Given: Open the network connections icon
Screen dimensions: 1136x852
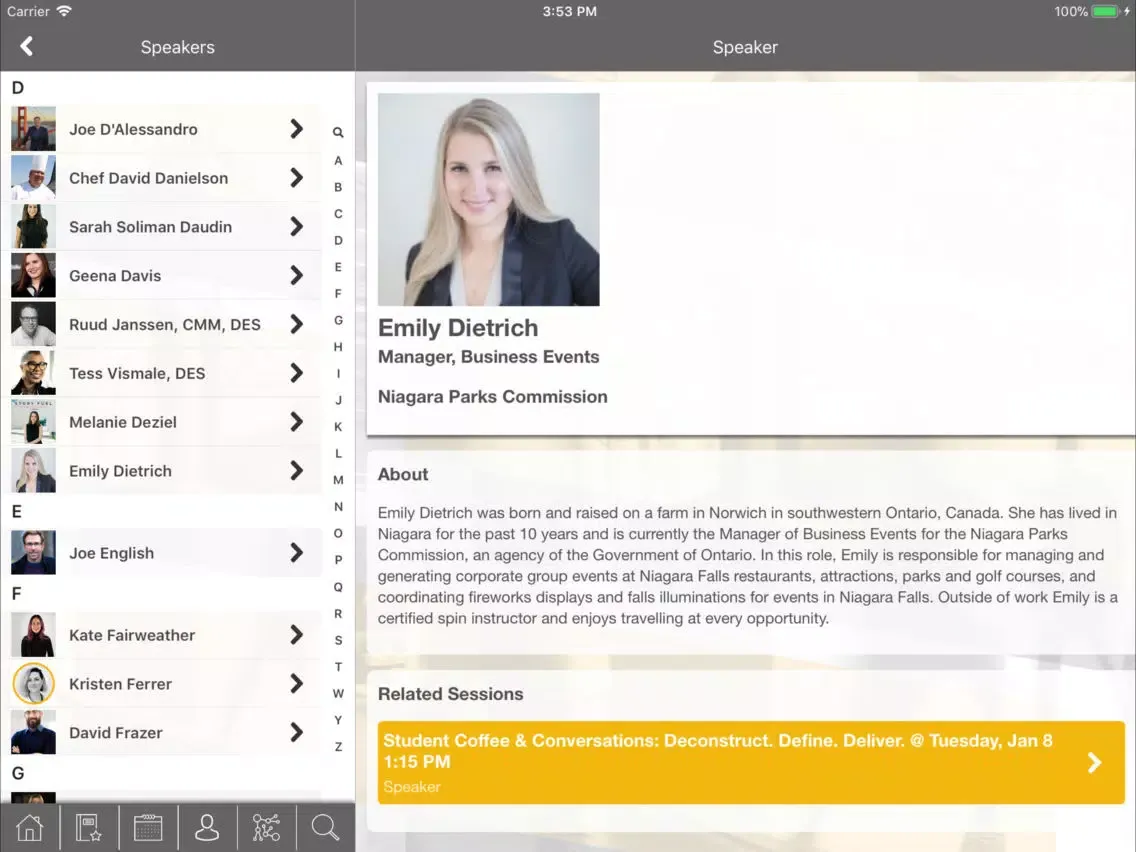Looking at the screenshot, I should coord(266,827).
